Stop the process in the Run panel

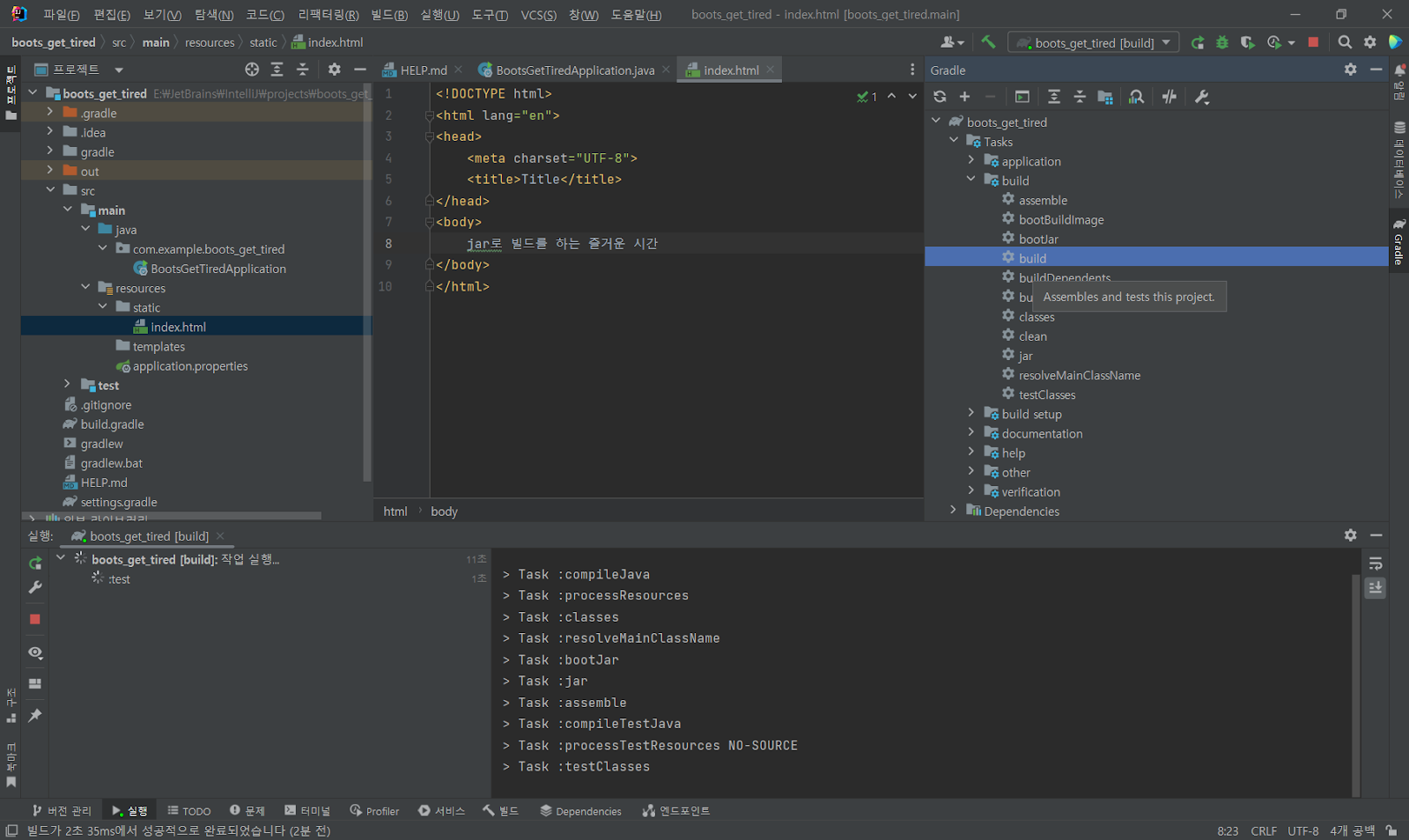point(35,620)
